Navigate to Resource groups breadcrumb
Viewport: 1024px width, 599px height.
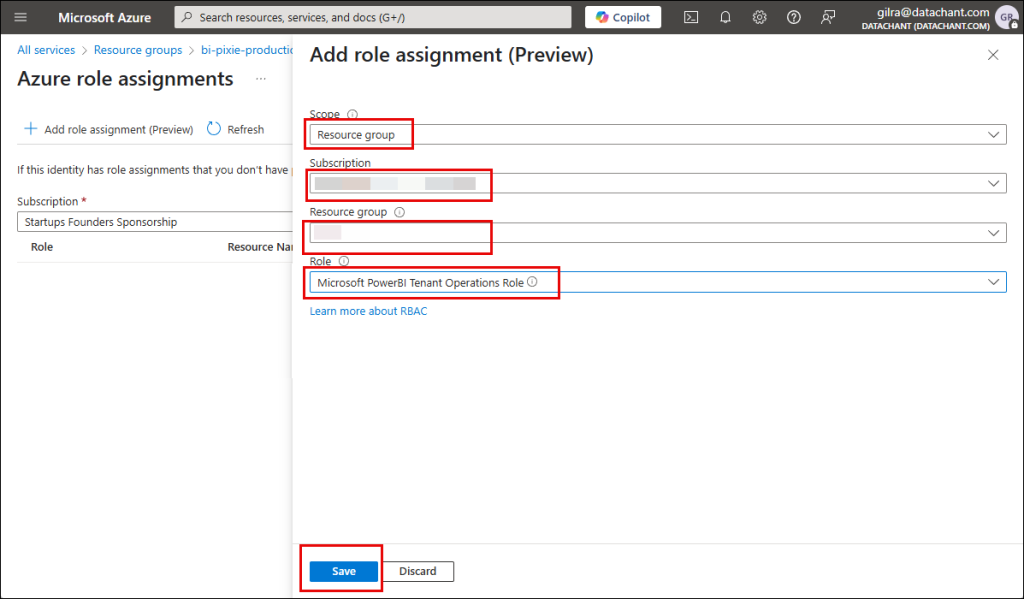point(138,50)
